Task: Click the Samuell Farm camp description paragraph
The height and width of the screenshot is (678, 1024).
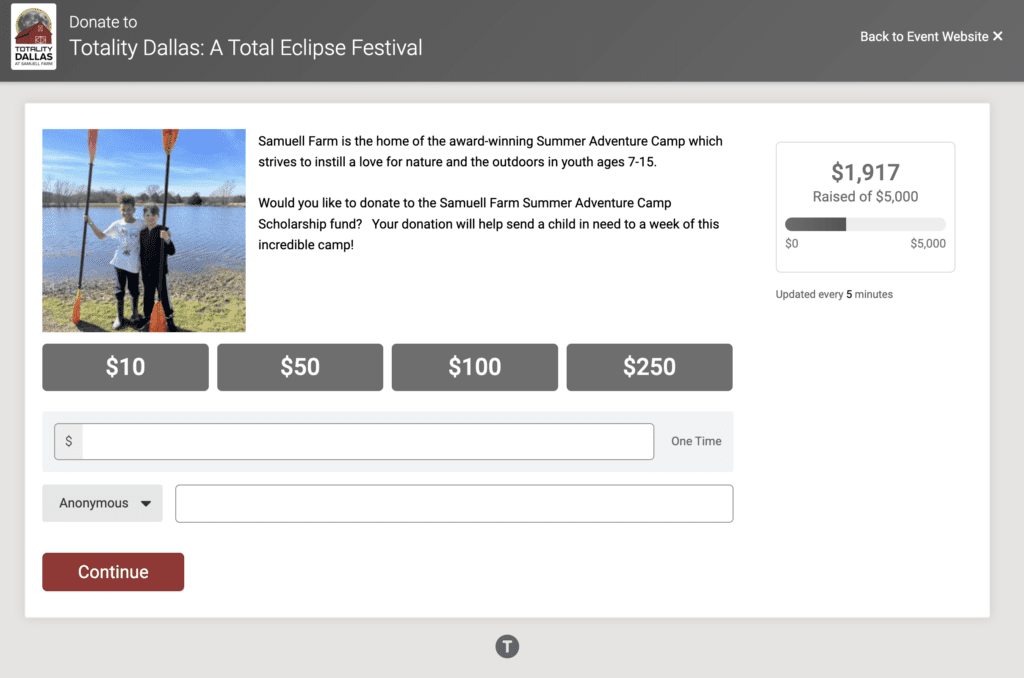Action: coord(490,152)
